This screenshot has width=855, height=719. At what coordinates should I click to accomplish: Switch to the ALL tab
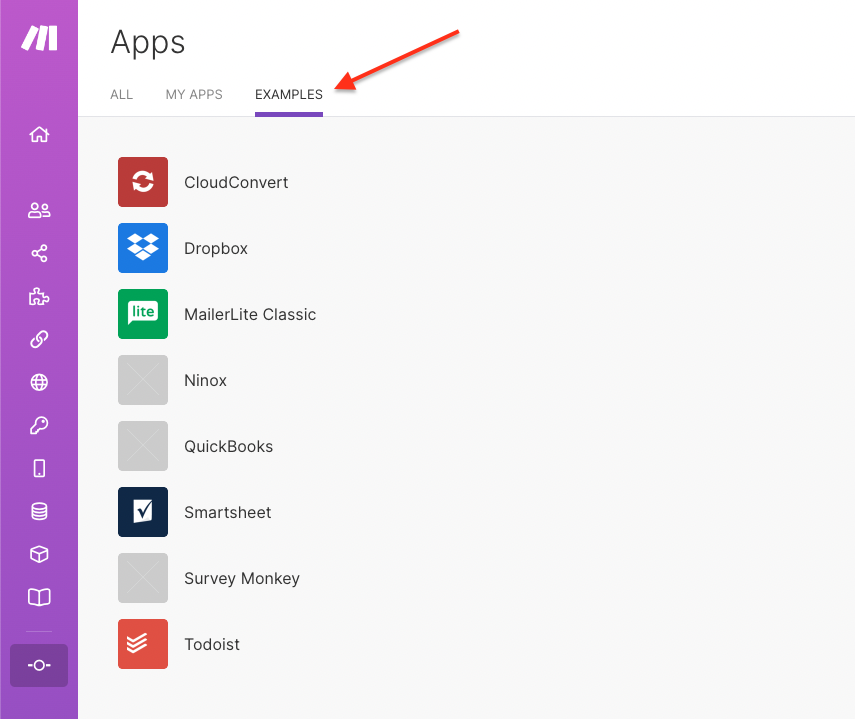122,94
